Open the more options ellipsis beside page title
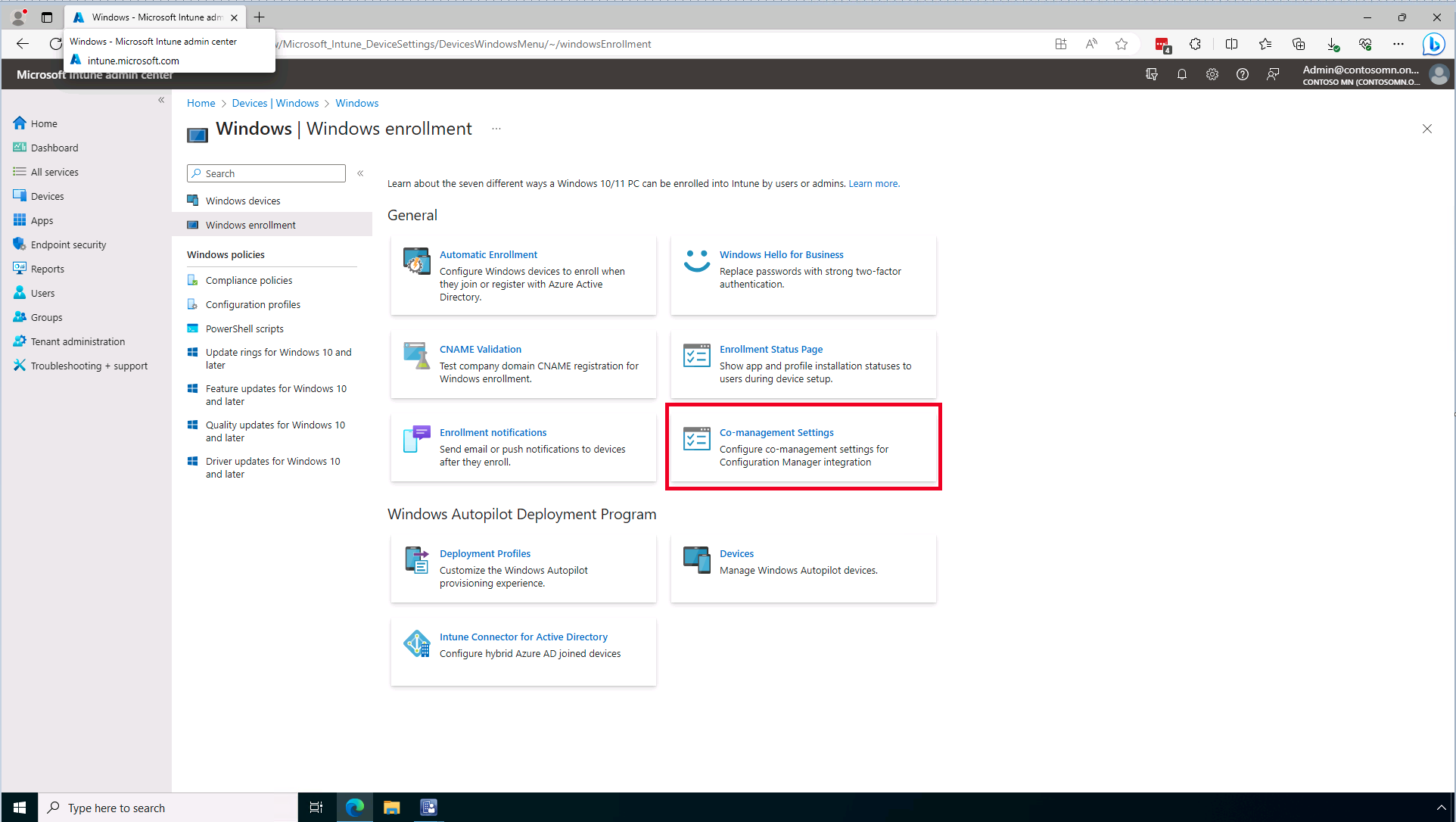The height and width of the screenshot is (822, 1456). click(x=496, y=129)
